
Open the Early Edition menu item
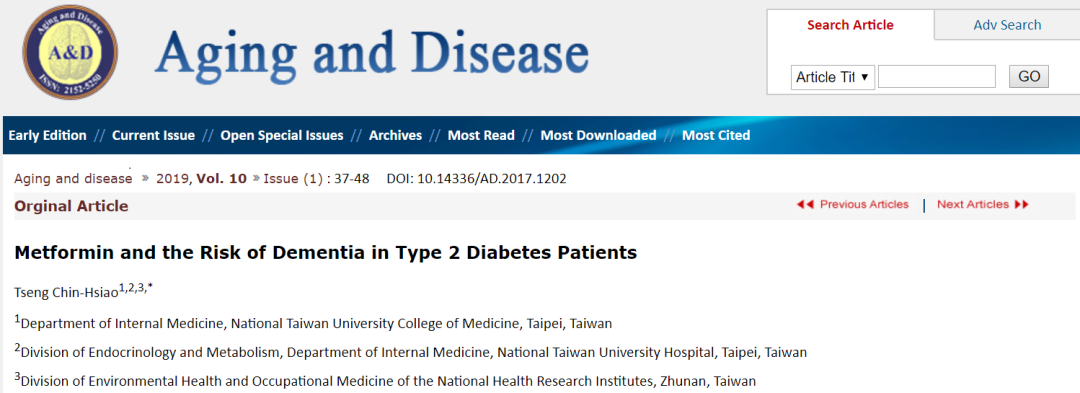click(48, 136)
